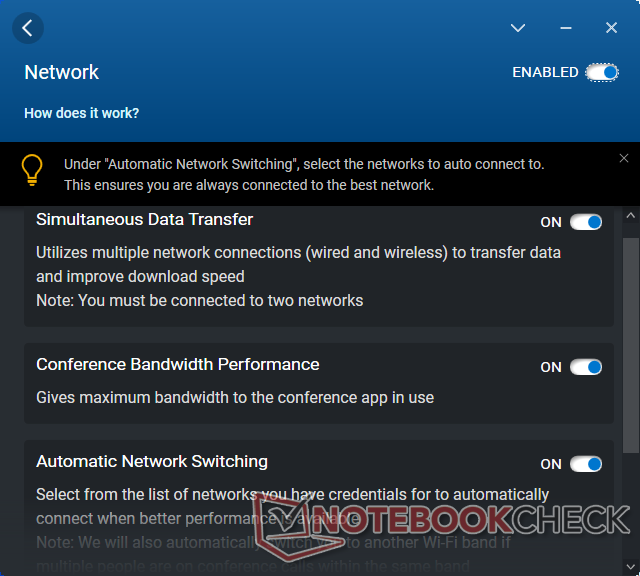This screenshot has width=640, height=576.
Task: Toggle the Network ENABLED switch
Action: tap(602, 72)
